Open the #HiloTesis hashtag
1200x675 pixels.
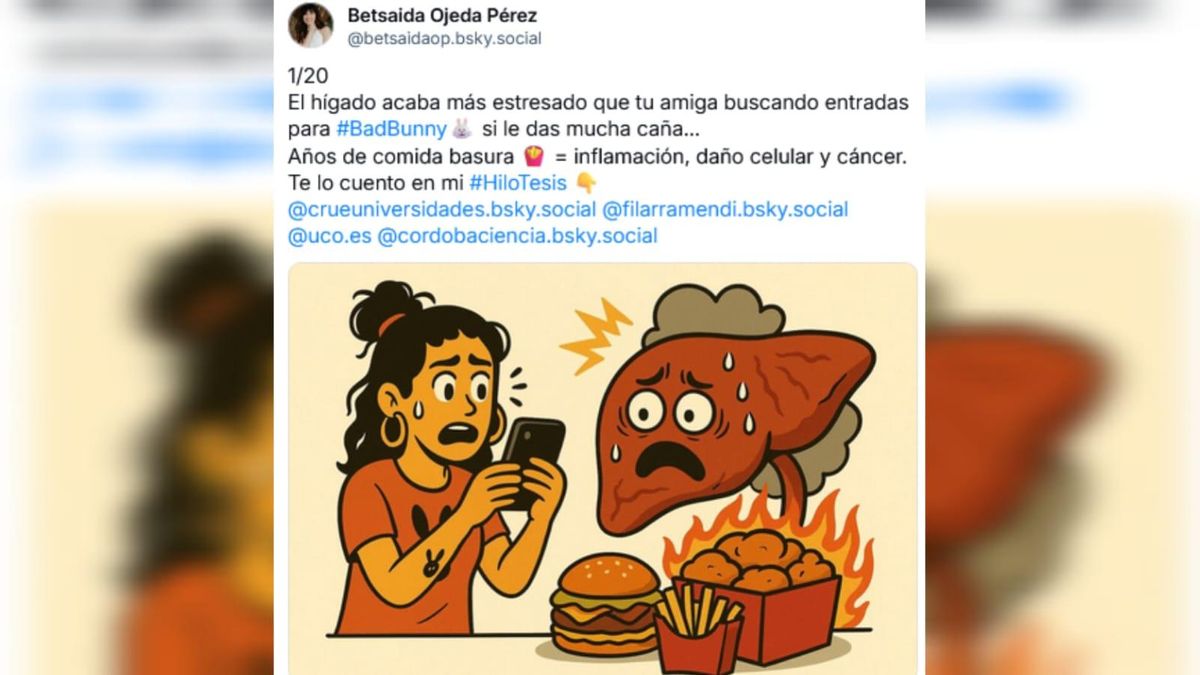point(520,183)
